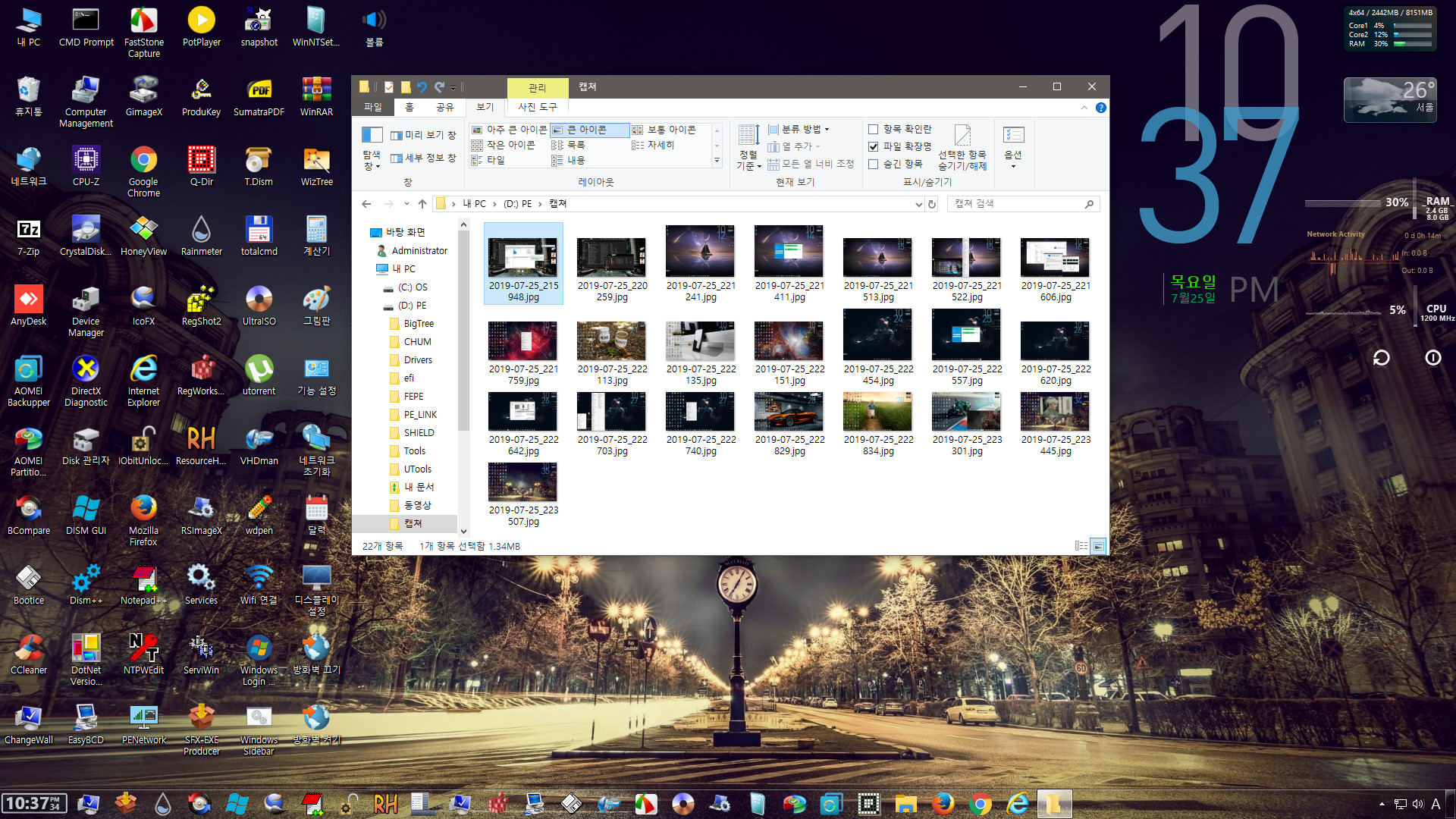Switch to the 보기 ribbon tab
Image resolution: width=1456 pixels, height=819 pixels.
(485, 108)
